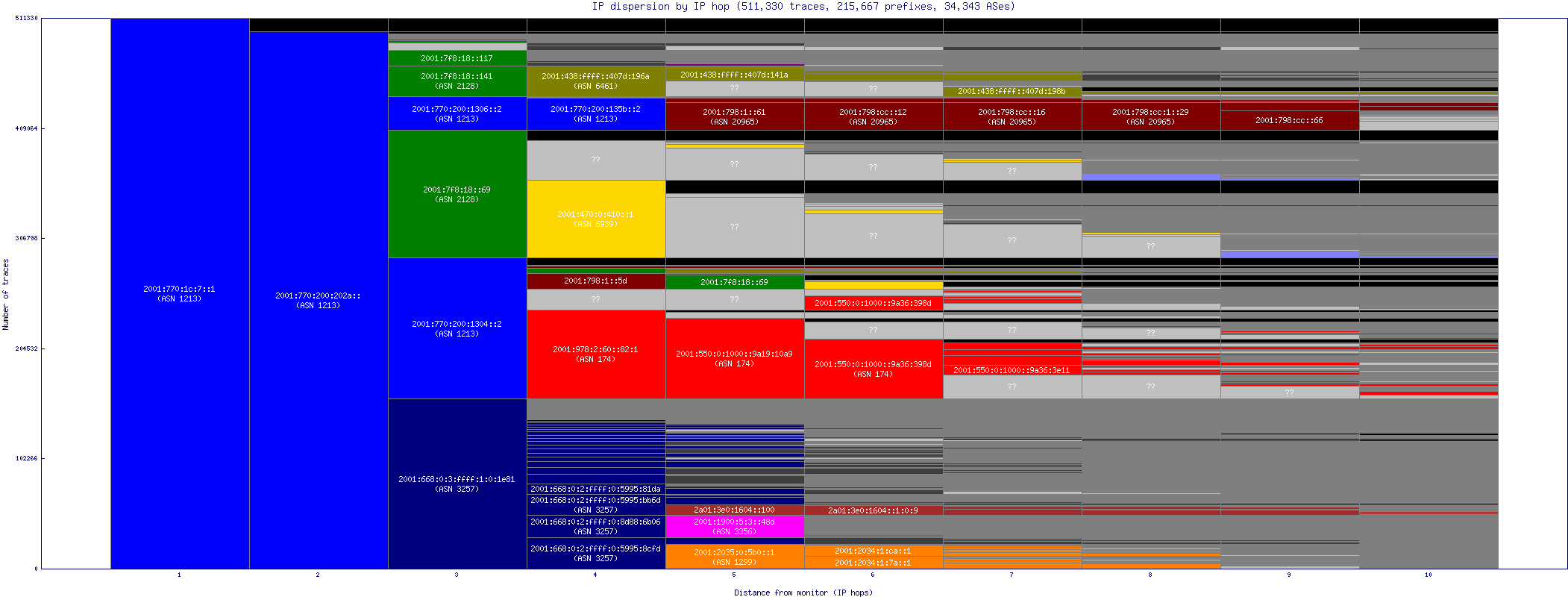Select the blue block 2001:770:200:202a:: at hop 2
This screenshot has width=1568, height=597.
(319, 300)
